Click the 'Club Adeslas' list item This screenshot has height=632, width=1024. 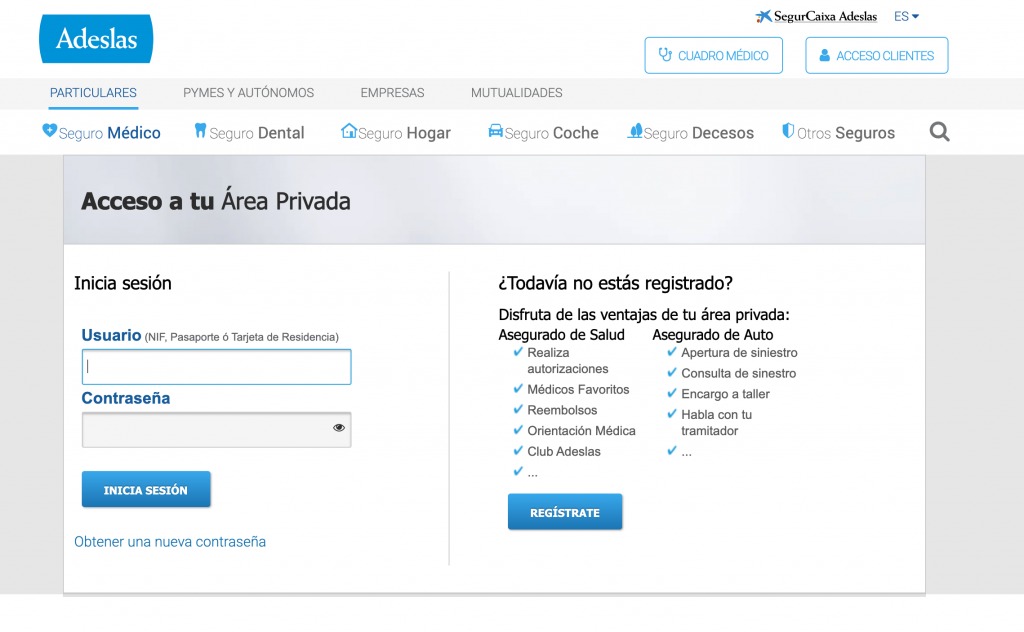(x=564, y=452)
